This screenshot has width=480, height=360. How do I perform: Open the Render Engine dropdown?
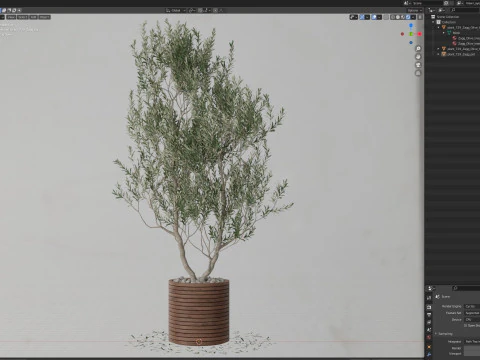click(472, 306)
